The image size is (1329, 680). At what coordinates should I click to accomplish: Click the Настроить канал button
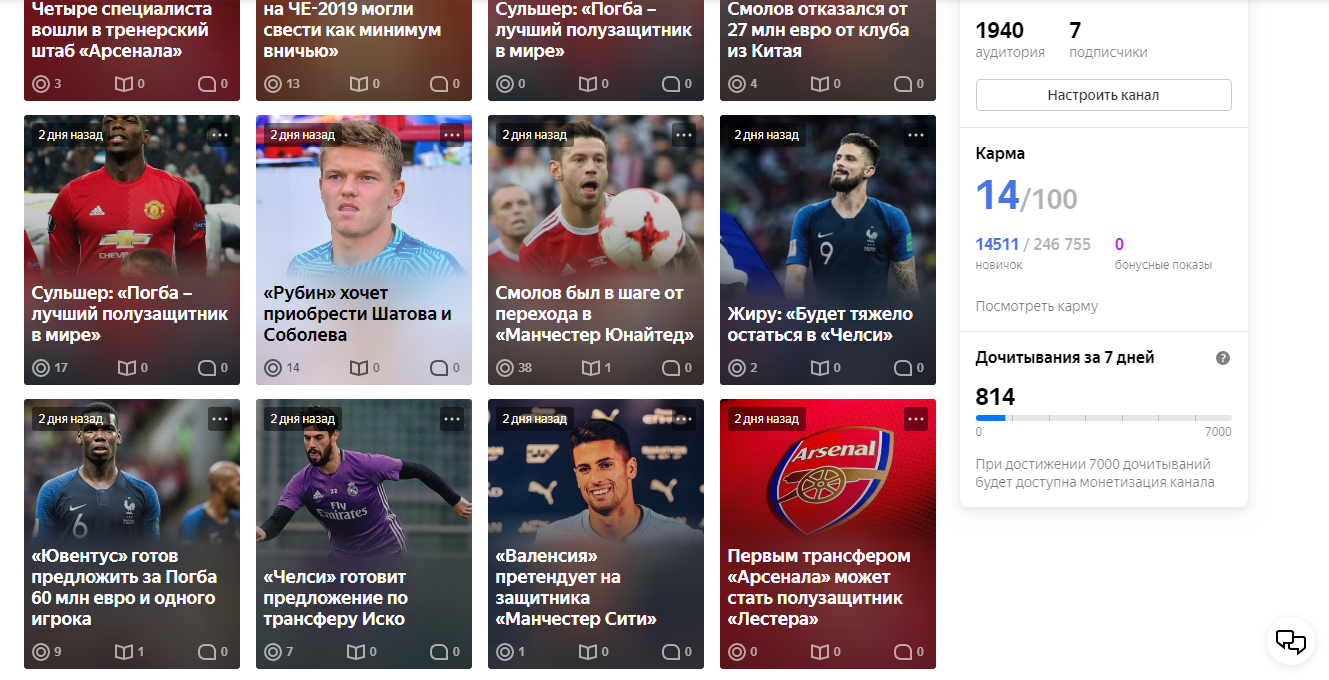pyautogui.click(x=1103, y=95)
